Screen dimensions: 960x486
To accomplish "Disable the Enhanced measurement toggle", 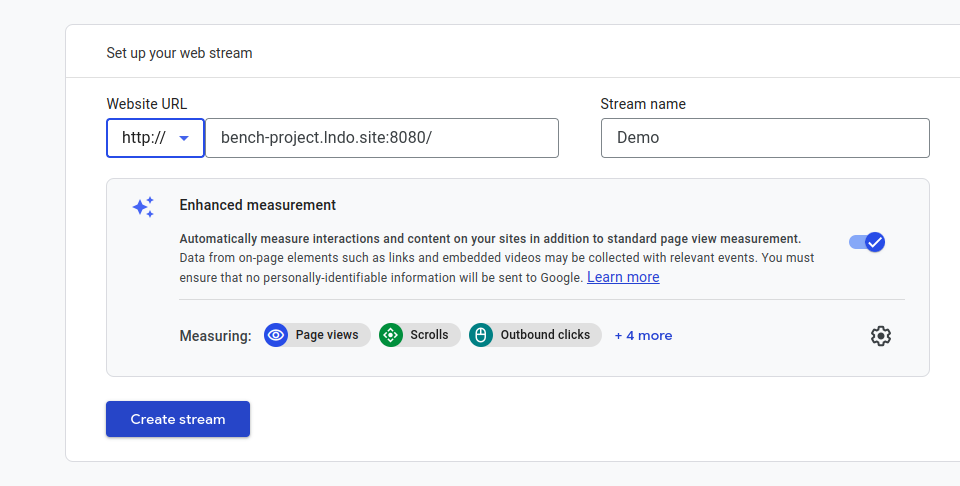I will (866, 242).
